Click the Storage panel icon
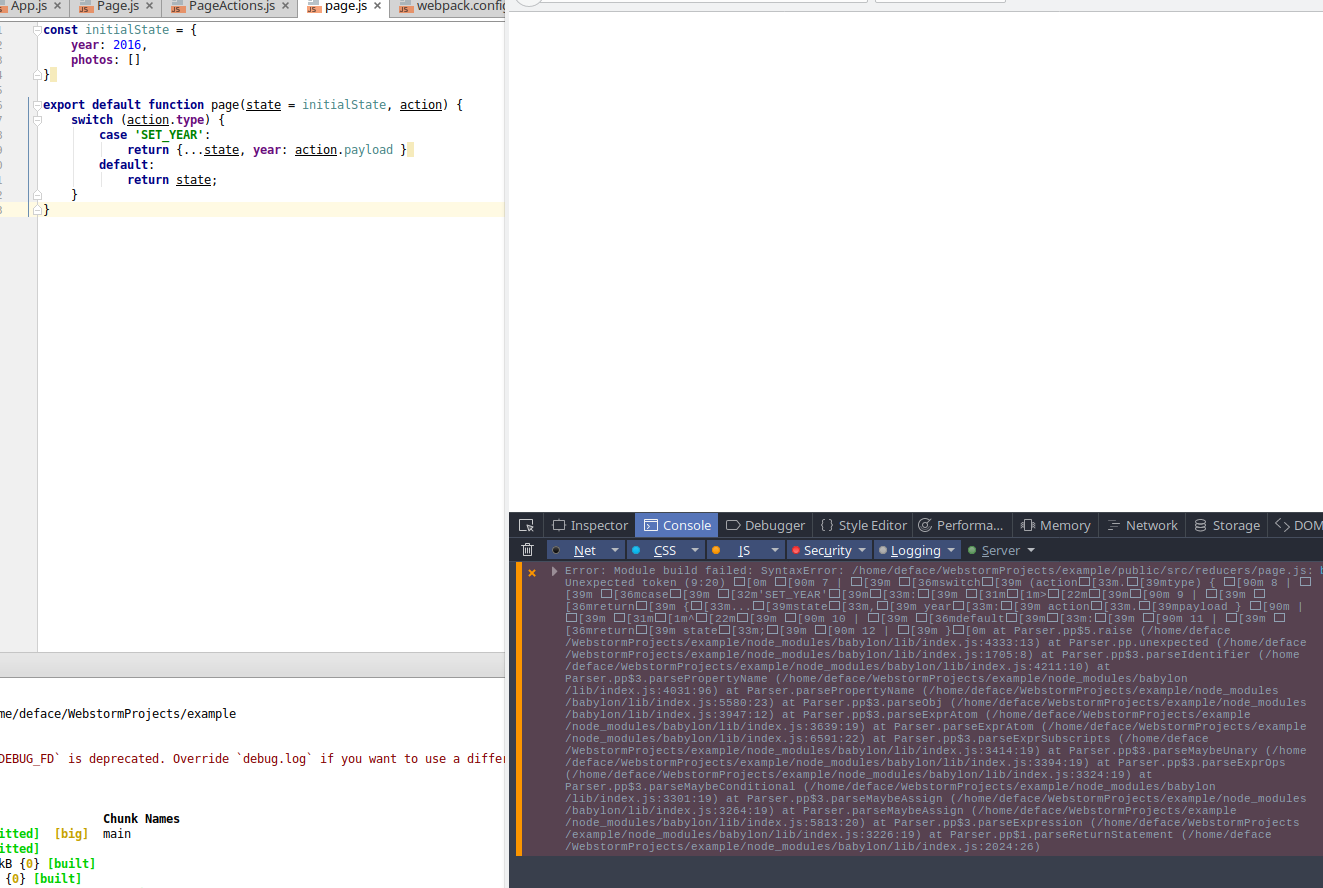The height and width of the screenshot is (888, 1323). (x=1200, y=525)
